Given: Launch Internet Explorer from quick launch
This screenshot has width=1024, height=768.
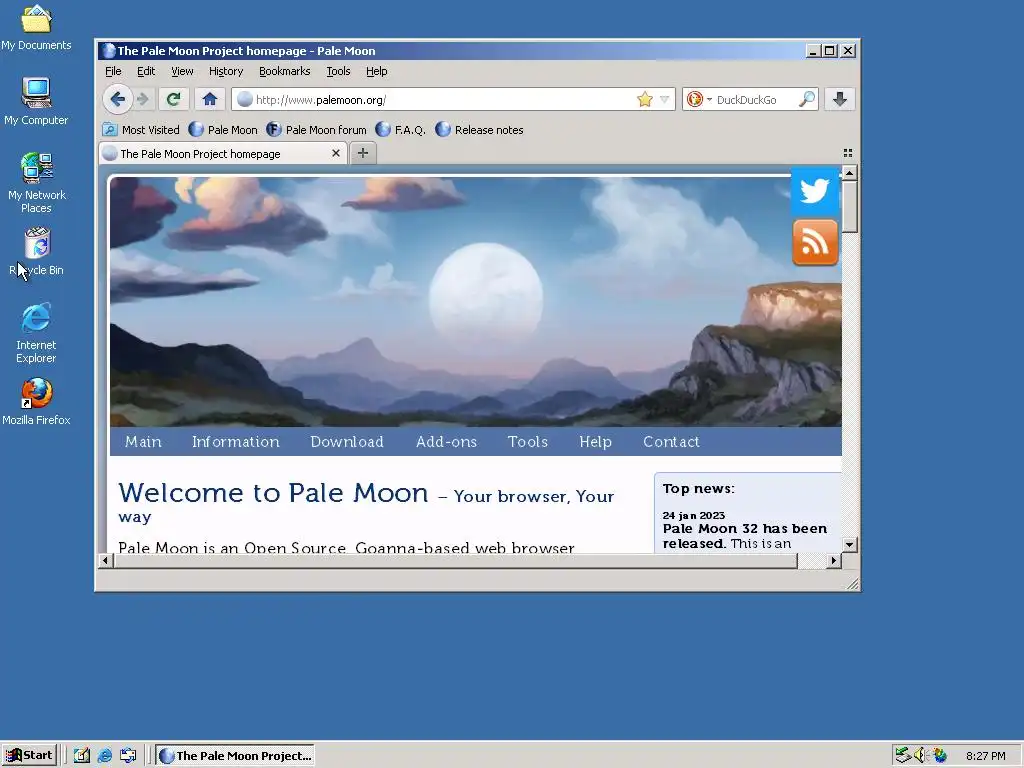Looking at the screenshot, I should click(x=104, y=756).
